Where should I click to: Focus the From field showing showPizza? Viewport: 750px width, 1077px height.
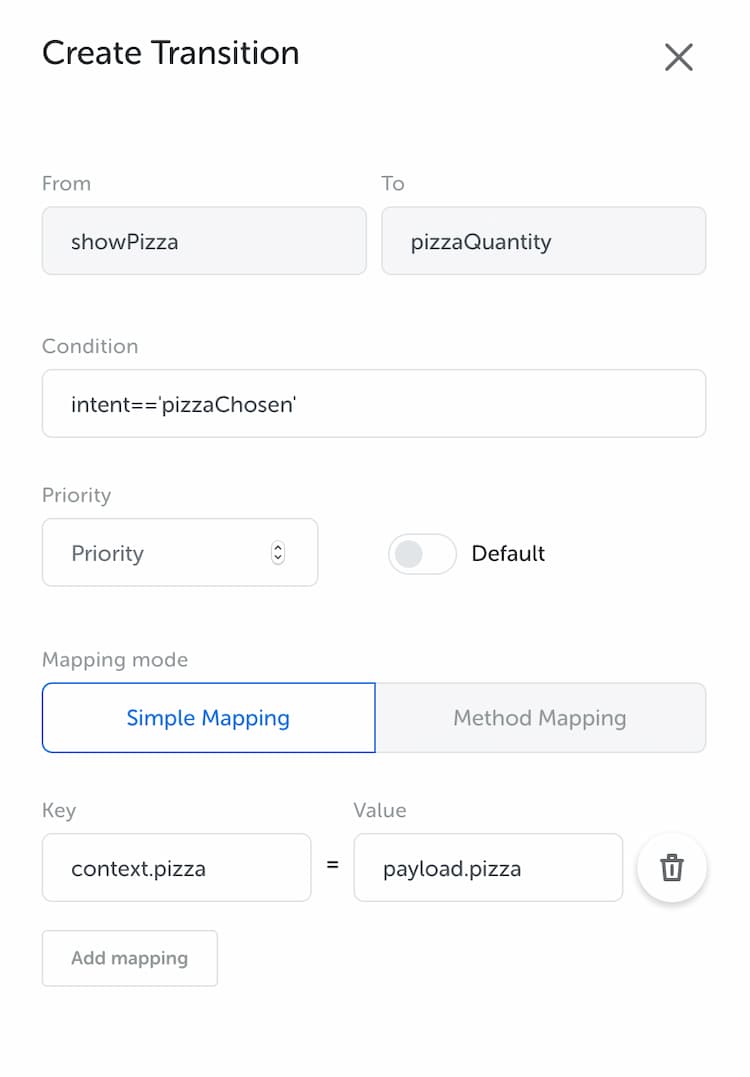(x=204, y=241)
